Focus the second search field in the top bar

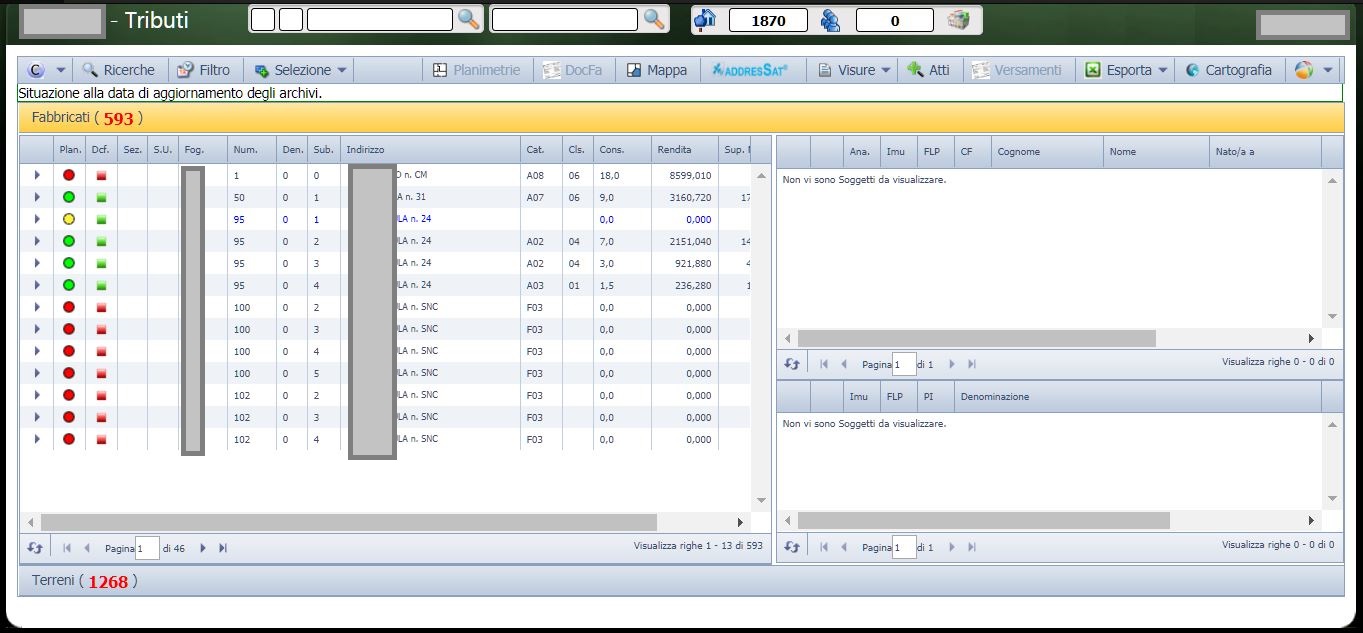565,19
